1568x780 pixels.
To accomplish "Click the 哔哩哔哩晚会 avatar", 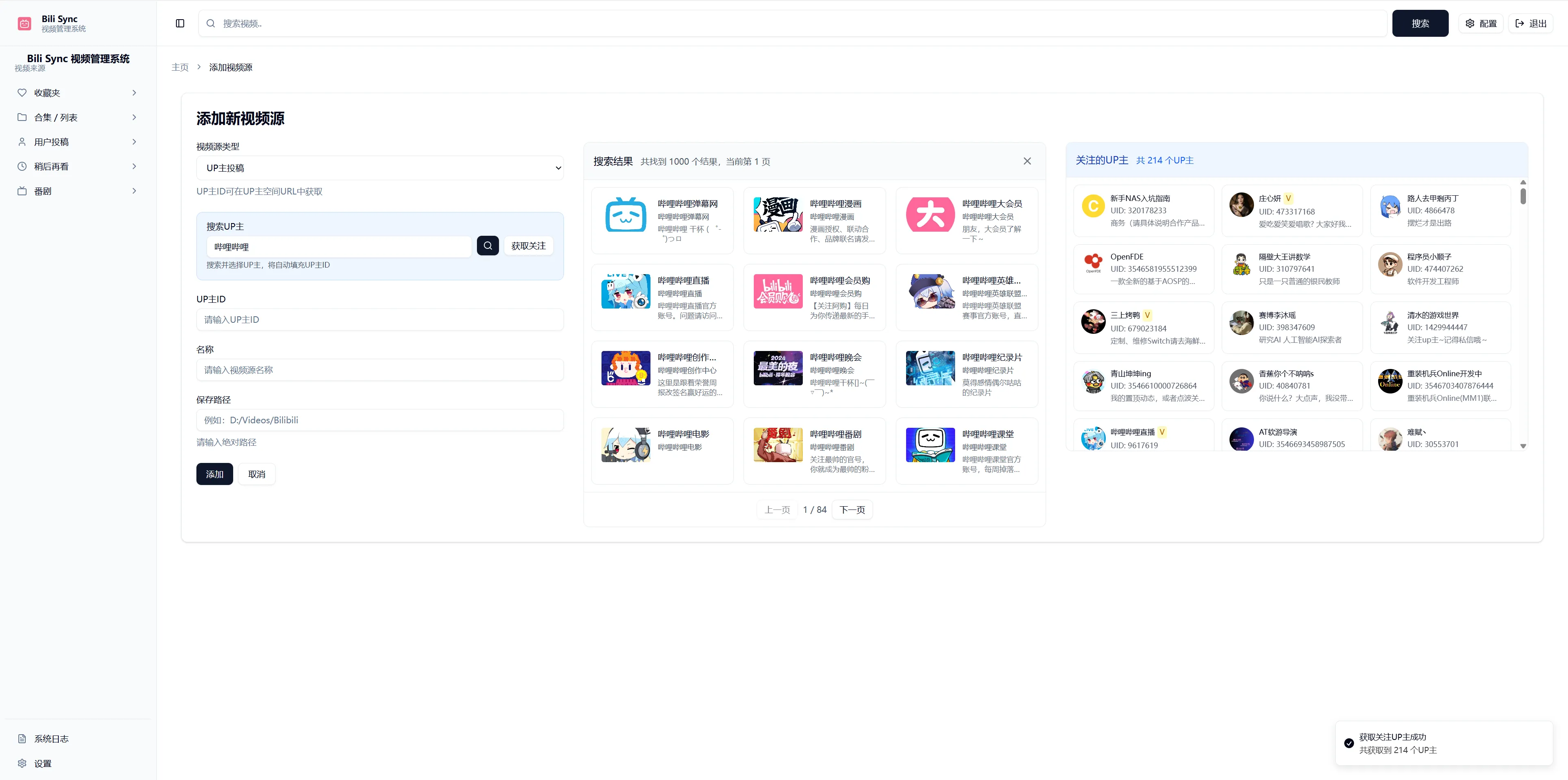I will pos(778,368).
